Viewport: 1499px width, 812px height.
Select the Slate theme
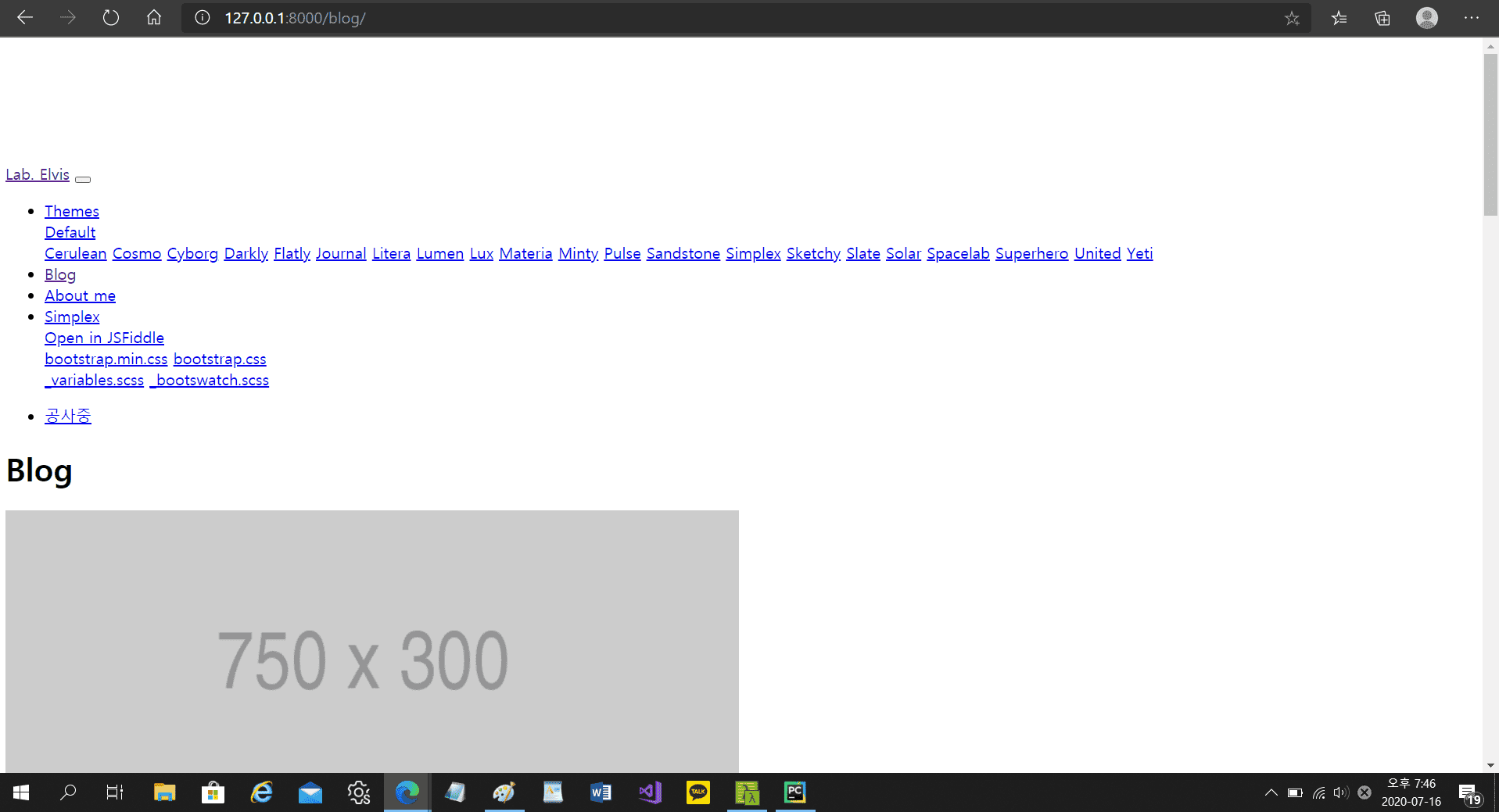tap(863, 253)
